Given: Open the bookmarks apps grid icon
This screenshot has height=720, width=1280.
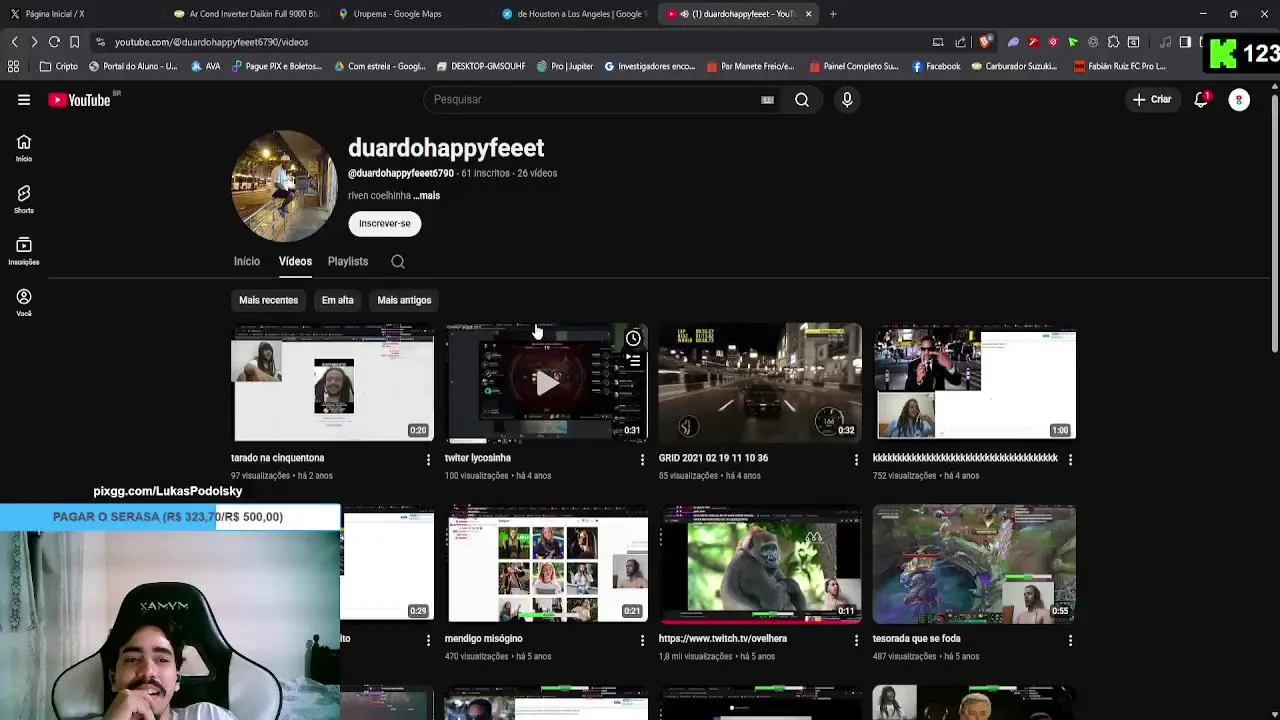Looking at the screenshot, I should click(x=14, y=67).
